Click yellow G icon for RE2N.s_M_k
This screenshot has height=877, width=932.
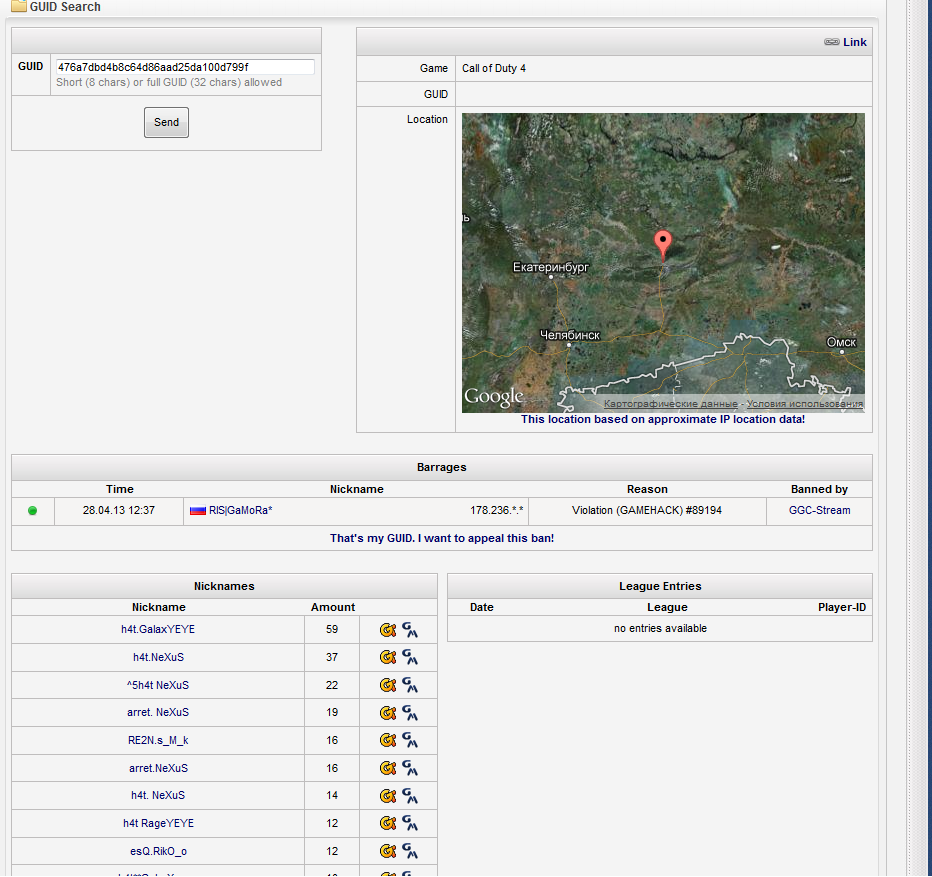pyautogui.click(x=388, y=740)
